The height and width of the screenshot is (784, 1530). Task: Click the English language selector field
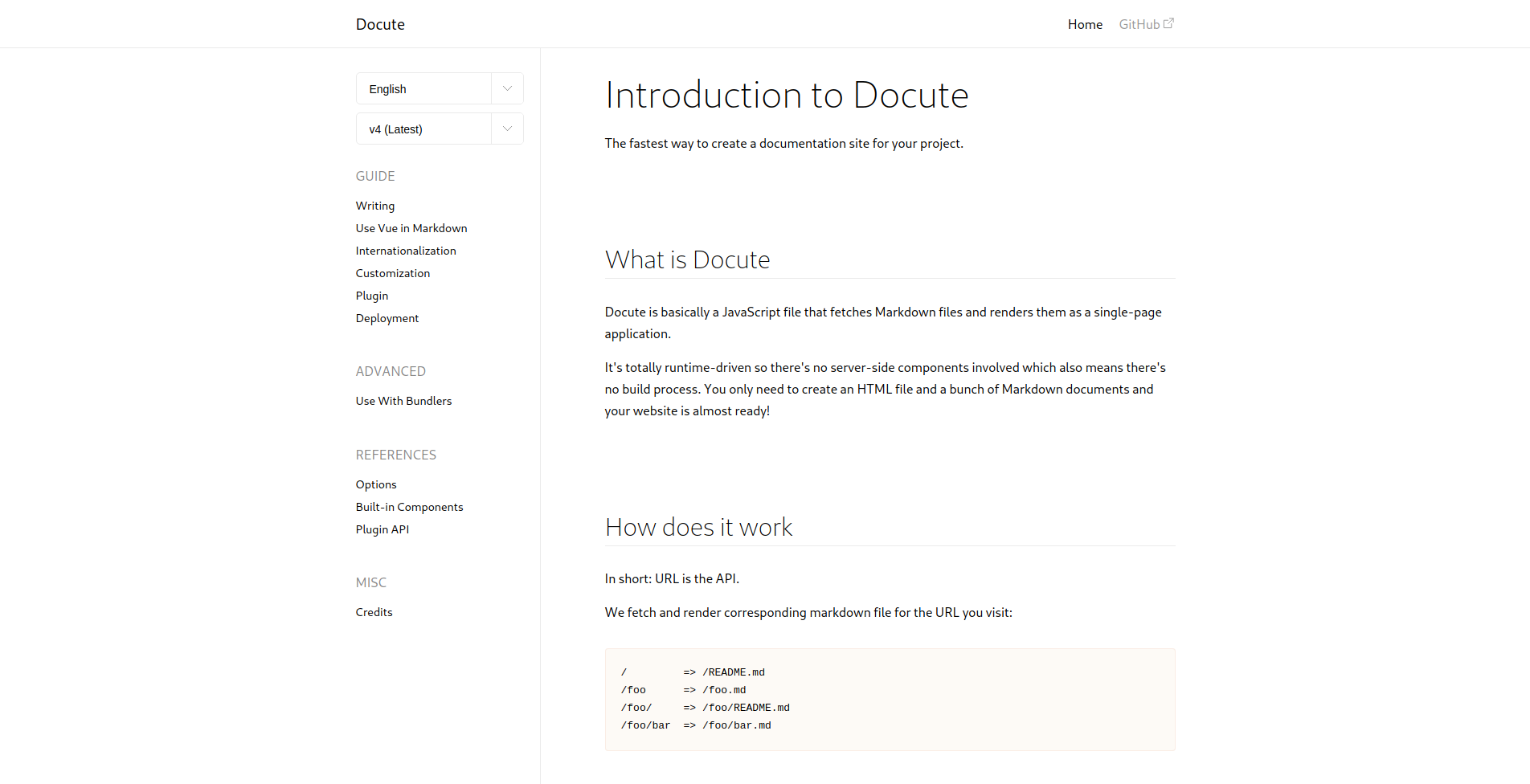tap(423, 88)
